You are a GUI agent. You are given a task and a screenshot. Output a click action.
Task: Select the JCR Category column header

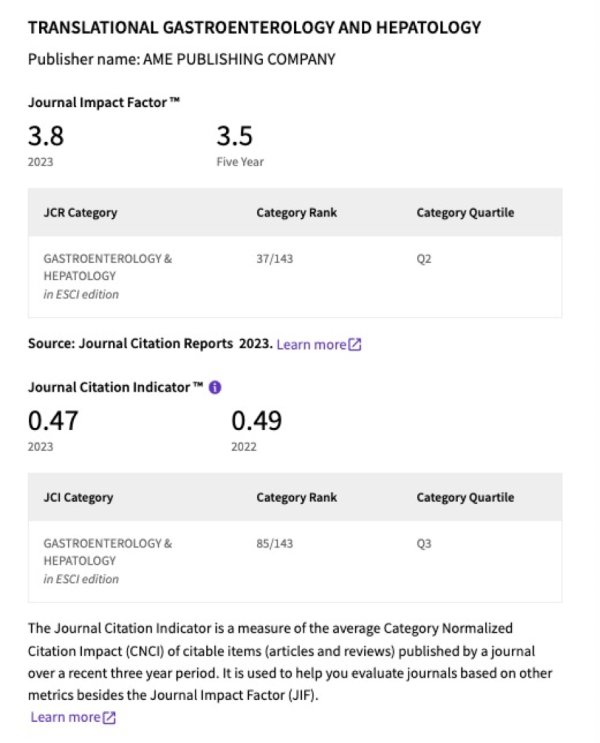tap(80, 213)
